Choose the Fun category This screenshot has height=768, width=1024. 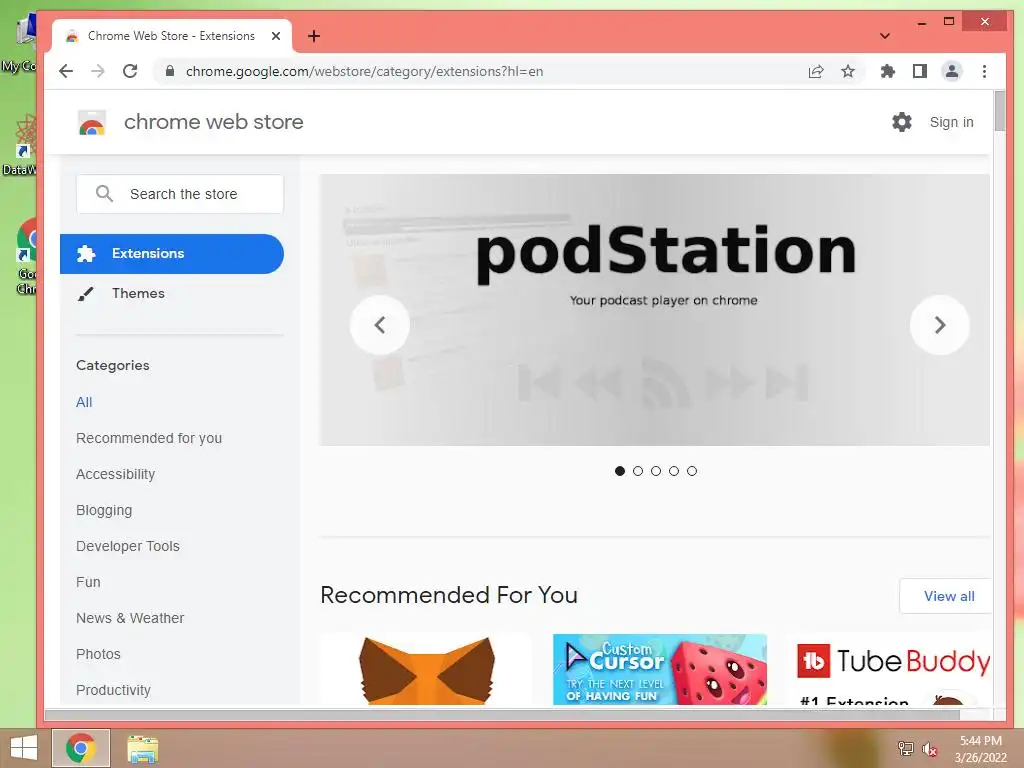tap(88, 582)
